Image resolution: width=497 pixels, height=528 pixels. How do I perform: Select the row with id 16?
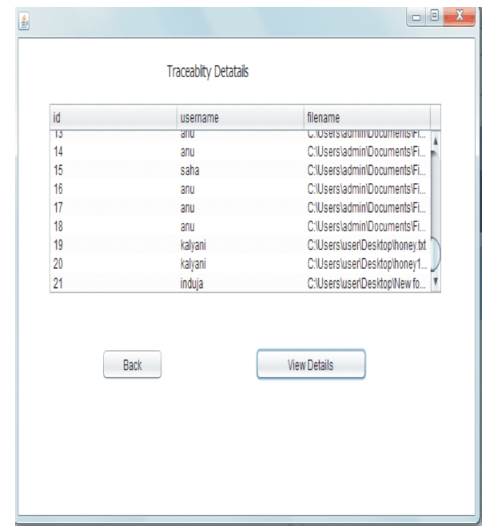pyautogui.click(x=240, y=189)
